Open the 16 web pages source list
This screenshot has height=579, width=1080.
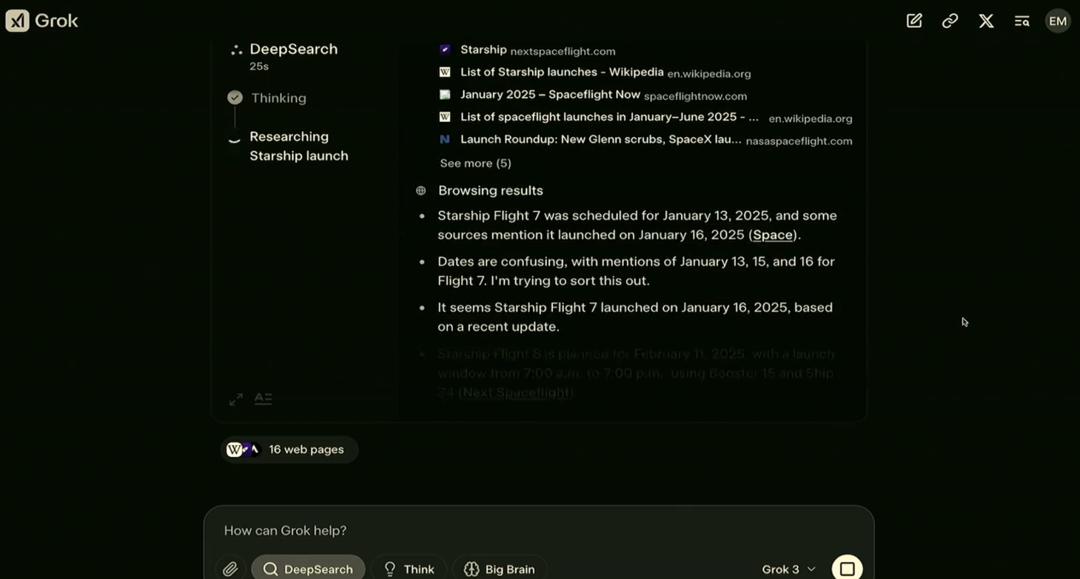[289, 449]
